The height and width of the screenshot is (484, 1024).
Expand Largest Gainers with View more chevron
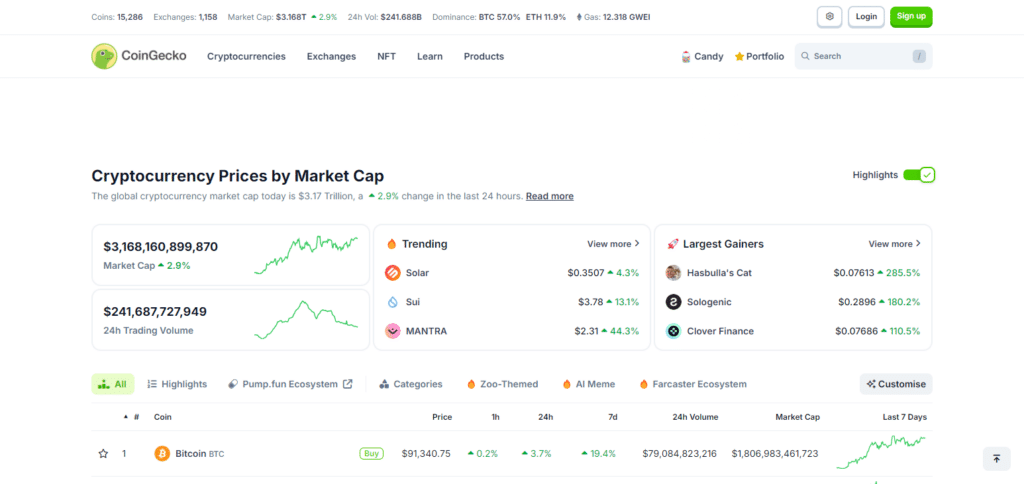click(x=918, y=244)
